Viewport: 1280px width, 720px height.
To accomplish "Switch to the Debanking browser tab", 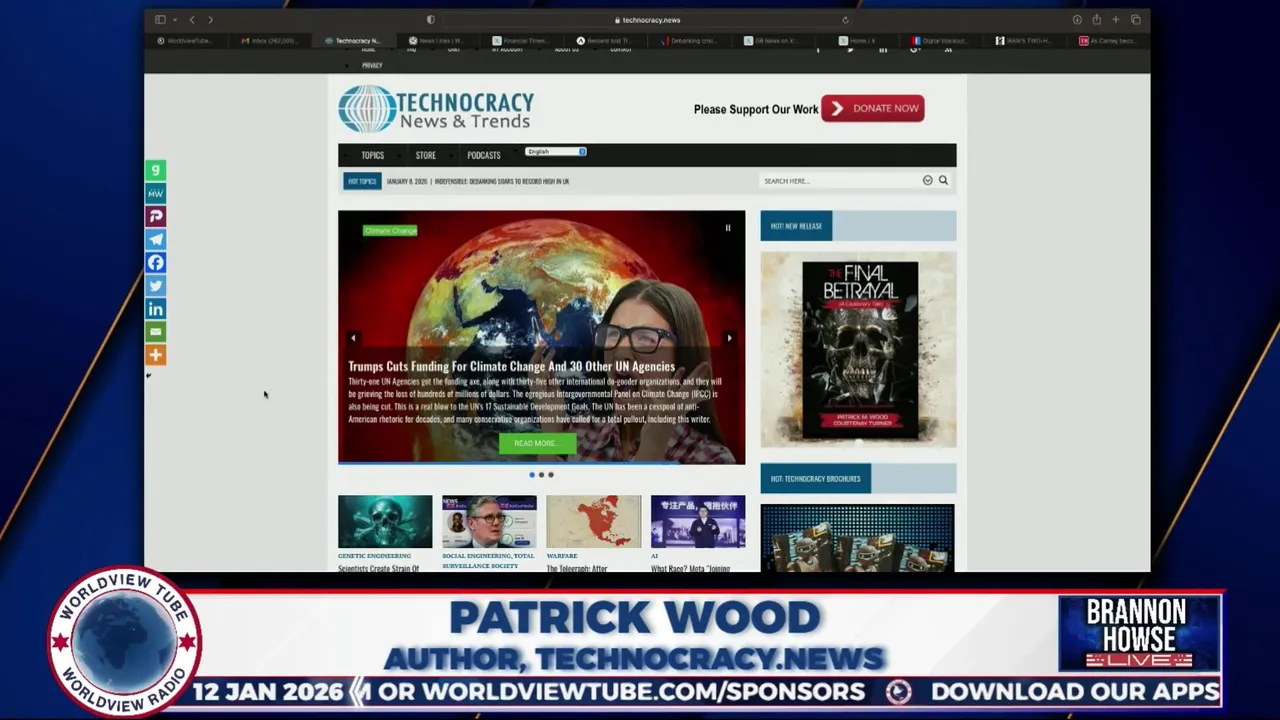I will pyautogui.click(x=689, y=41).
